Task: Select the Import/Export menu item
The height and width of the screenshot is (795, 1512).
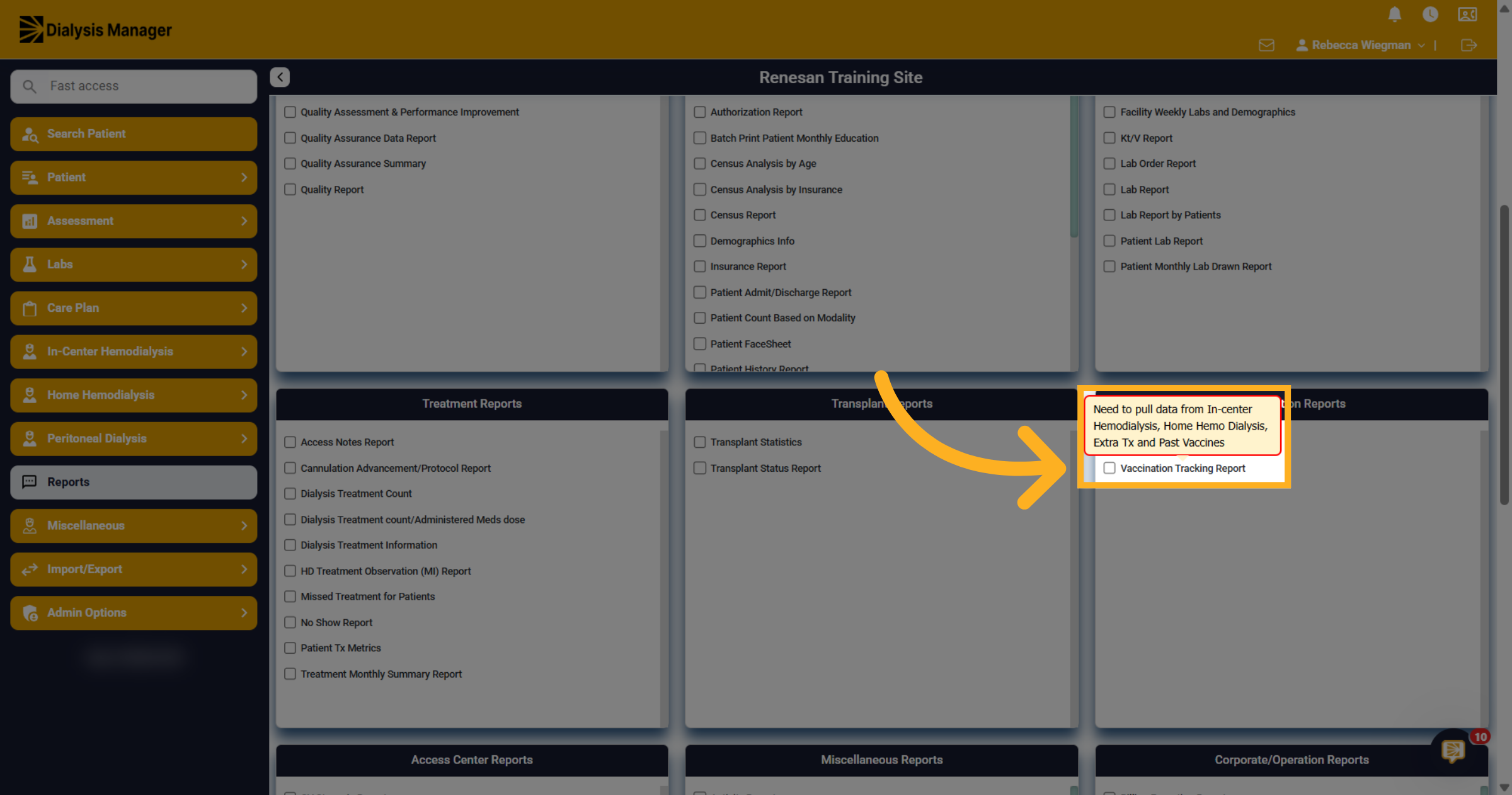Action: (x=134, y=569)
